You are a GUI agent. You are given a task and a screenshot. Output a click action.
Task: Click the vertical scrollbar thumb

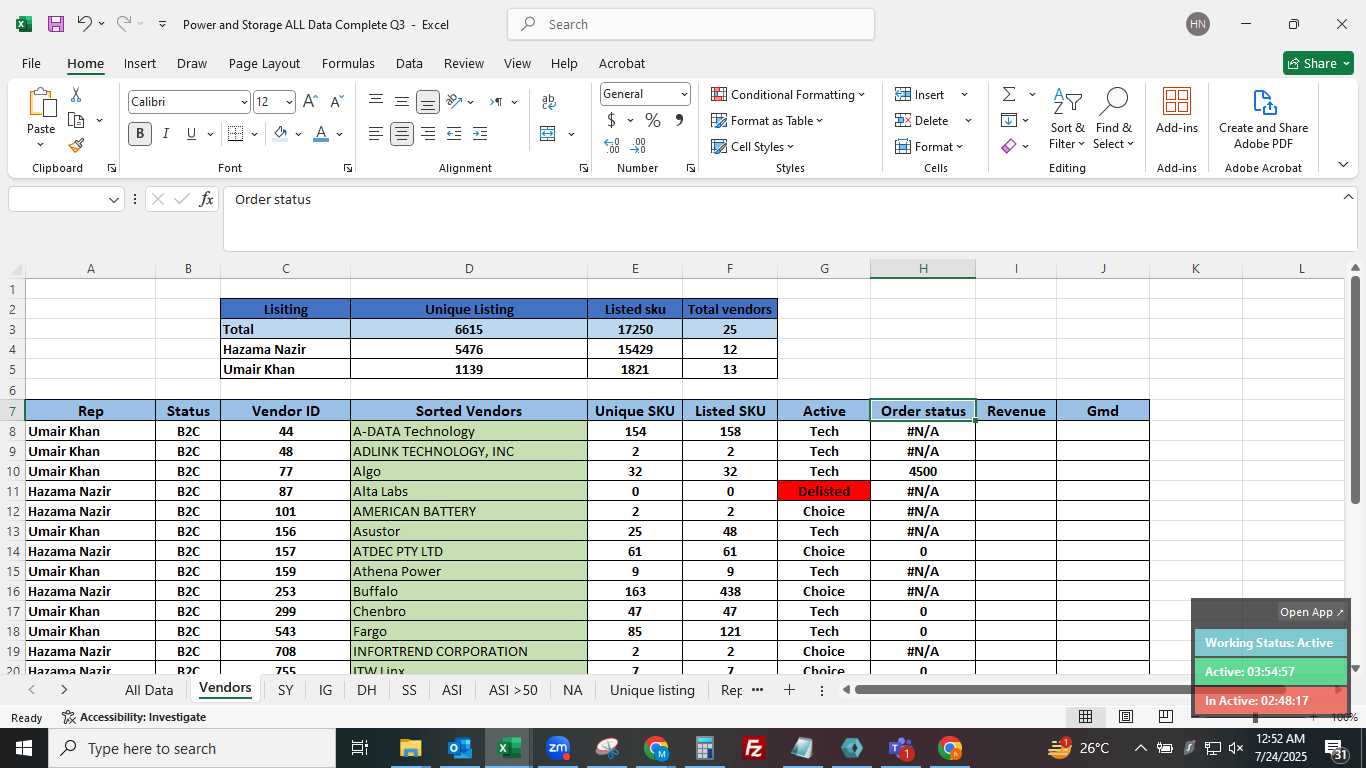coord(1355,389)
